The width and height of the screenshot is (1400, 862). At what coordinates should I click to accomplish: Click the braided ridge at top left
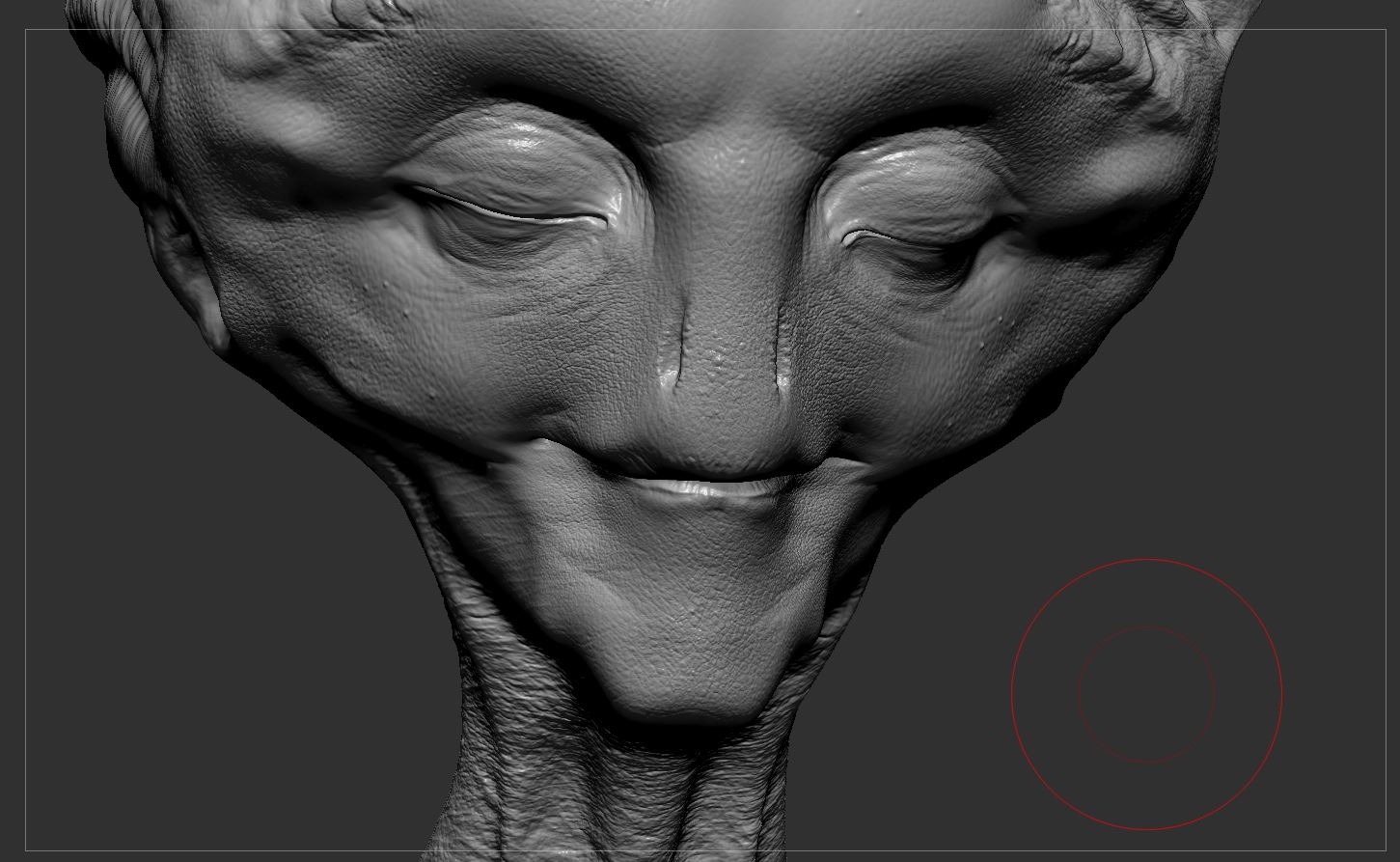[x=130, y=97]
